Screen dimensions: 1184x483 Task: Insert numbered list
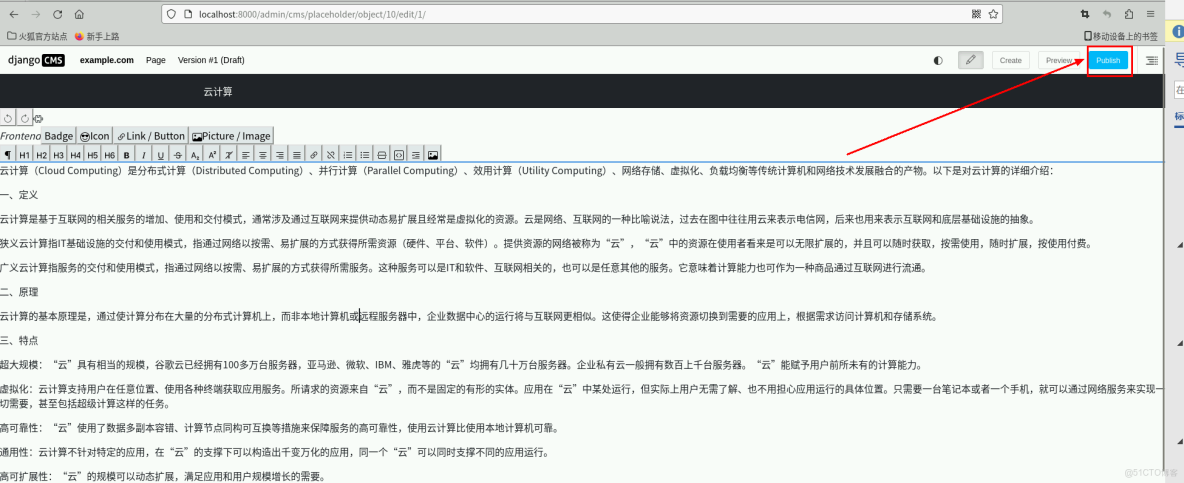[347, 155]
